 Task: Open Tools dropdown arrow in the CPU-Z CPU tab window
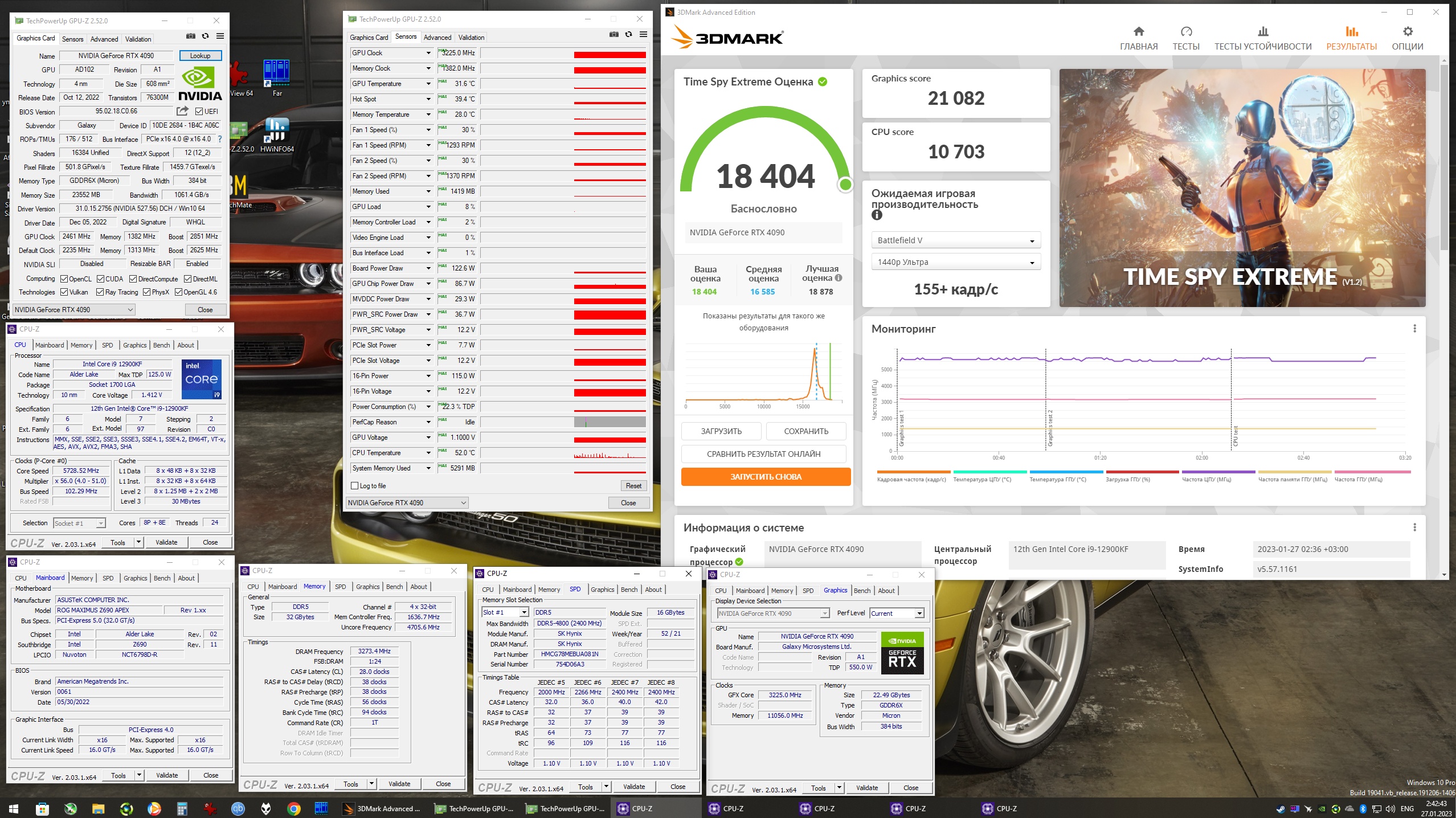(138, 542)
